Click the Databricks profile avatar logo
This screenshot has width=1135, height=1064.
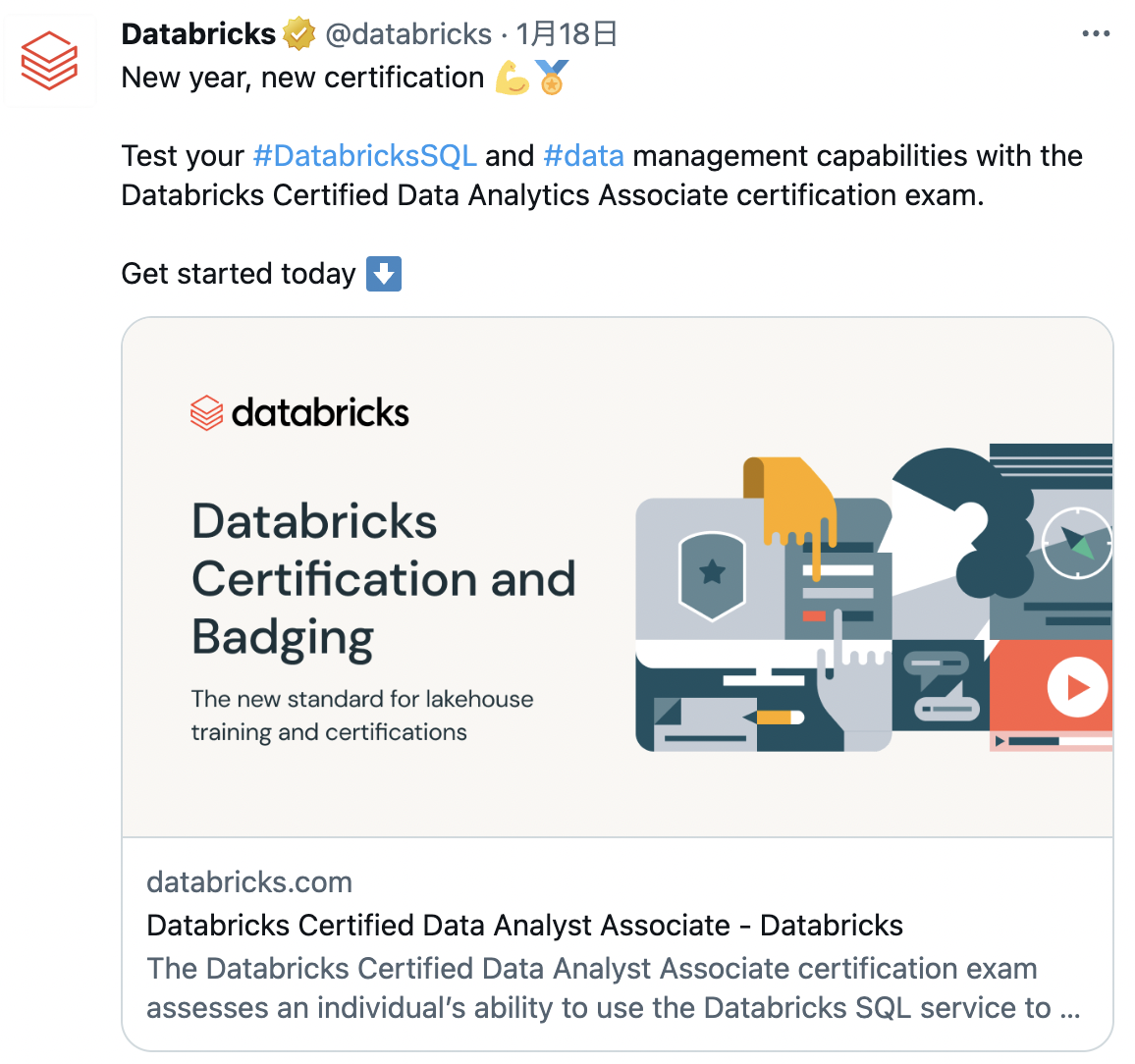(49, 60)
